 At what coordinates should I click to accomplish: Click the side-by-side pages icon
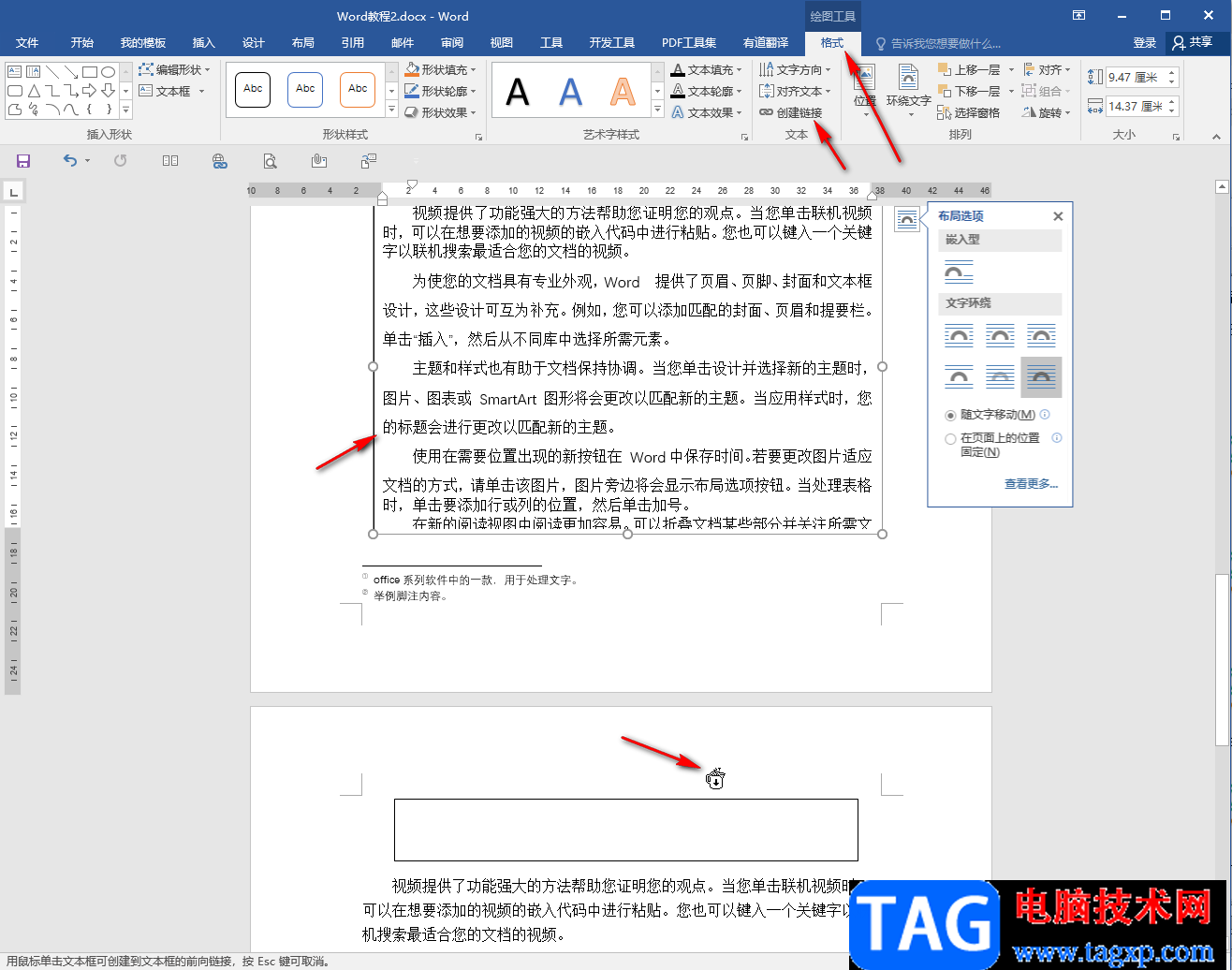pos(170,161)
